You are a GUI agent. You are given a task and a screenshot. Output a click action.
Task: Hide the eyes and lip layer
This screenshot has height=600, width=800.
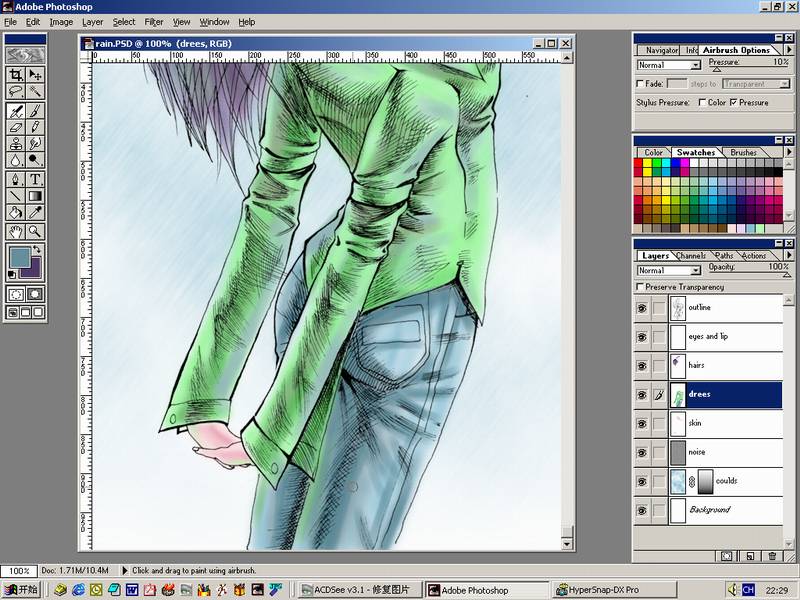[x=642, y=337]
